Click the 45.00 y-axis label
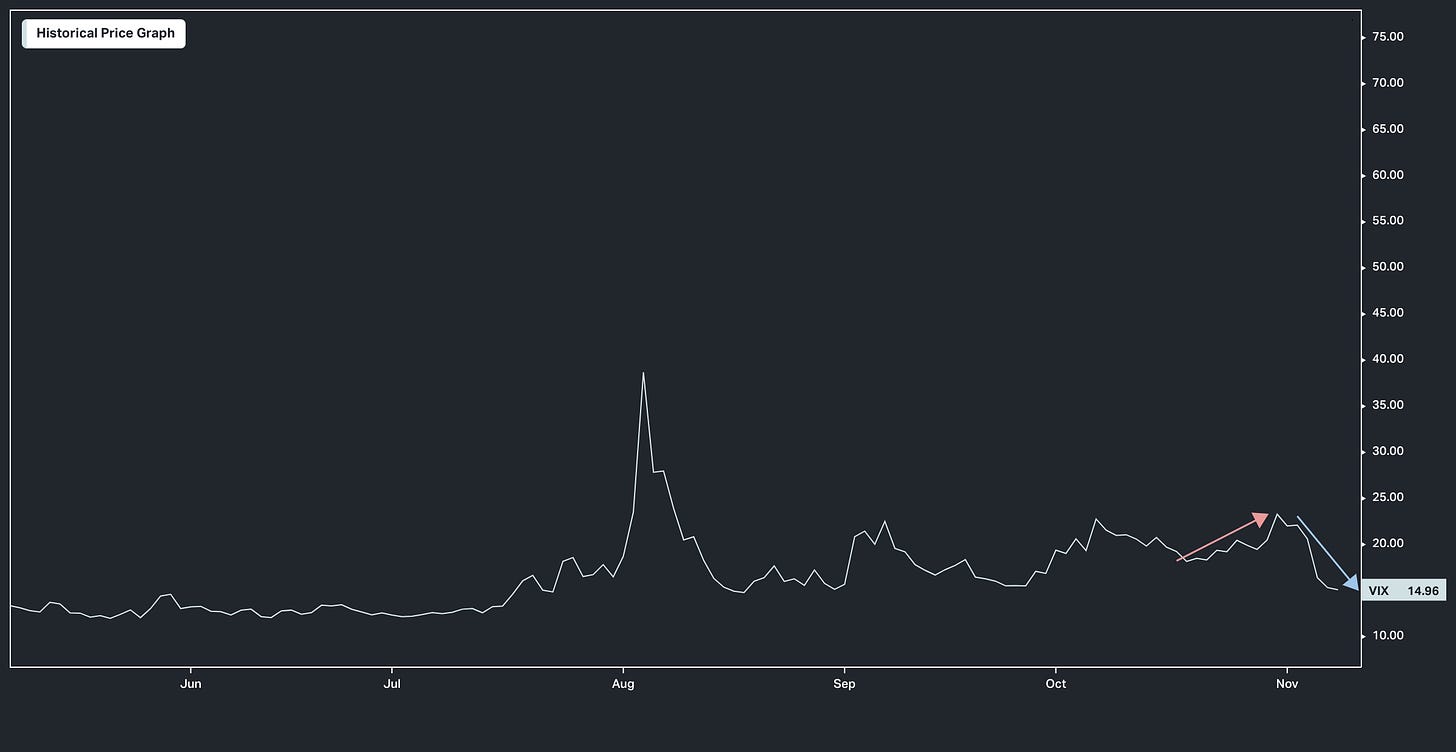Viewport: 1456px width, 752px height. (1388, 313)
